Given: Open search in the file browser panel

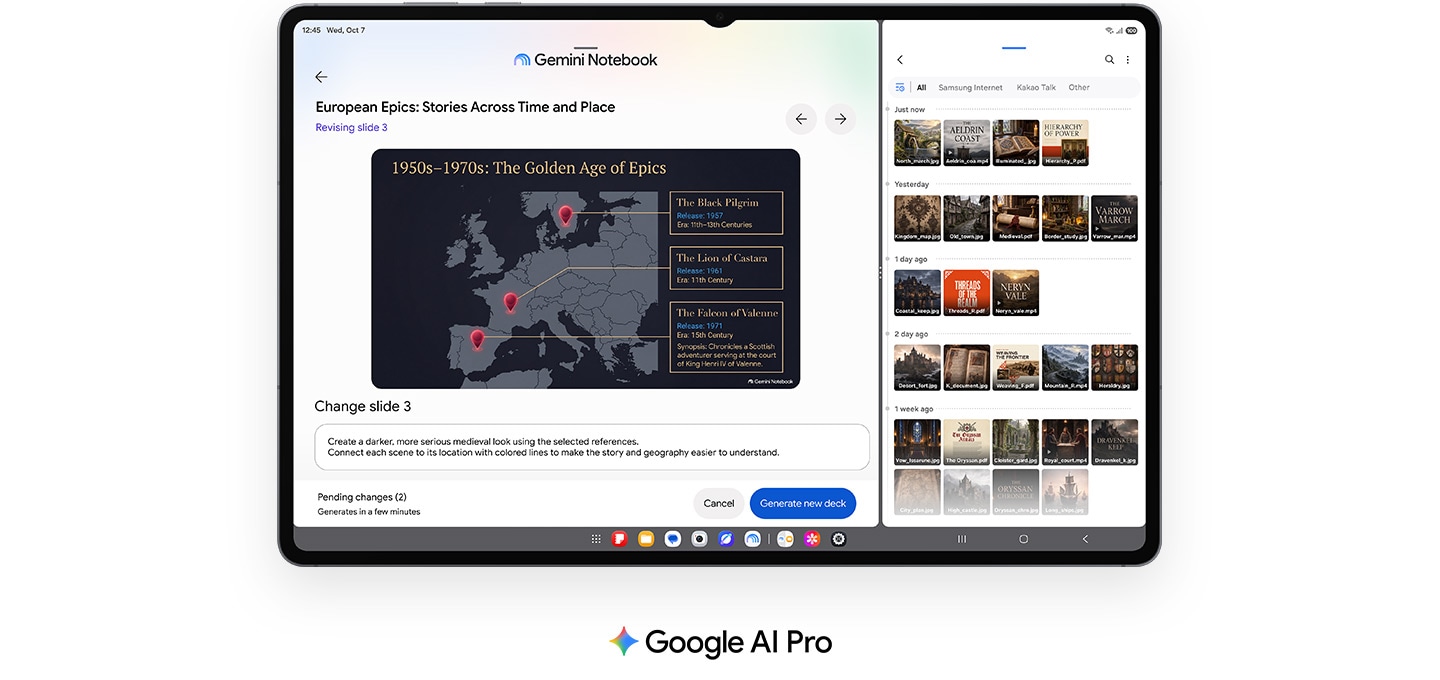Looking at the screenshot, I should 1109,60.
